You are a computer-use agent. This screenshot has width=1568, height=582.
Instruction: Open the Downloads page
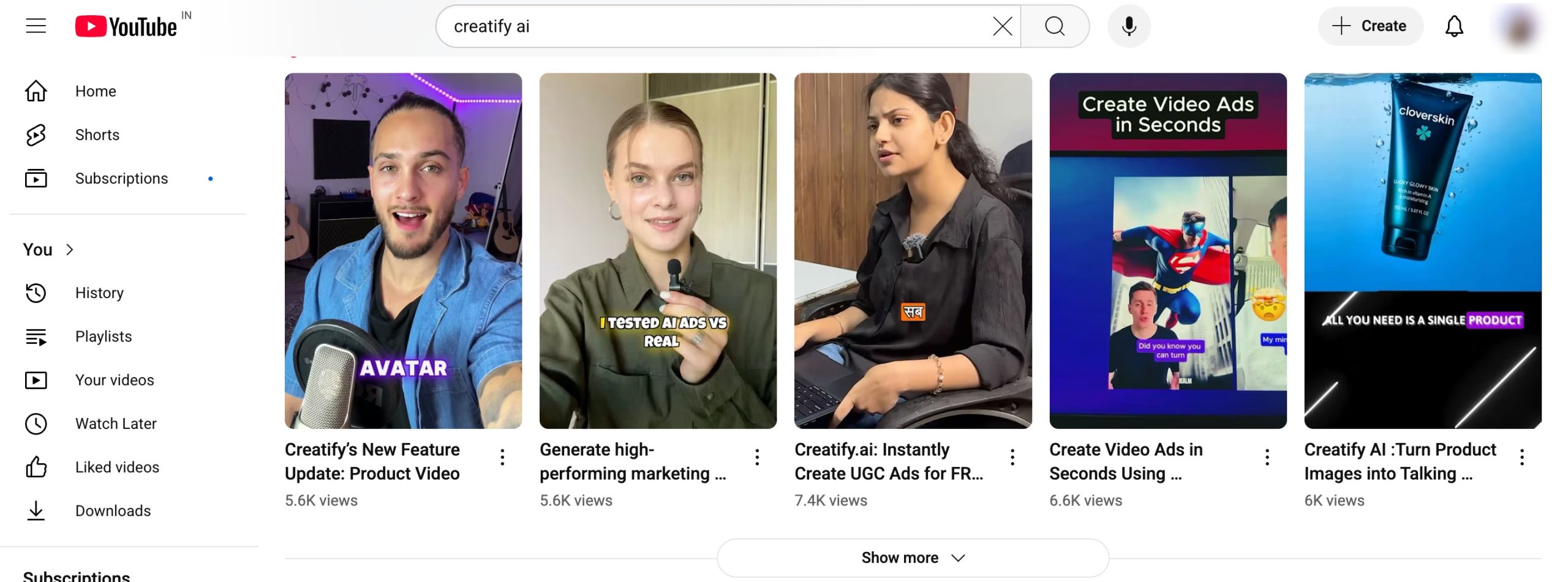point(113,511)
